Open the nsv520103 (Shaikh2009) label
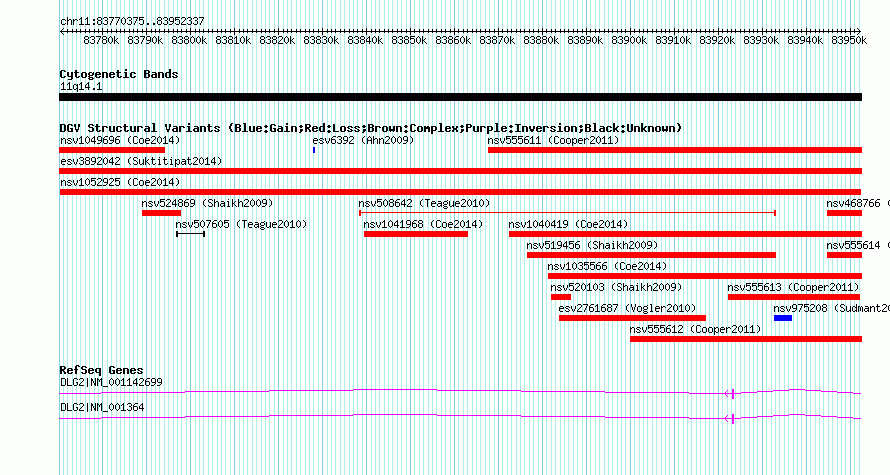The width and height of the screenshot is (890, 475). [x=616, y=287]
